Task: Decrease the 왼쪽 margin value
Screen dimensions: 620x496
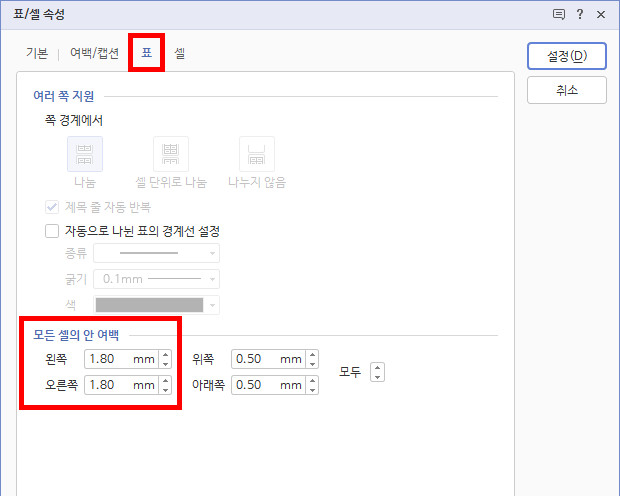Action: pos(165,364)
